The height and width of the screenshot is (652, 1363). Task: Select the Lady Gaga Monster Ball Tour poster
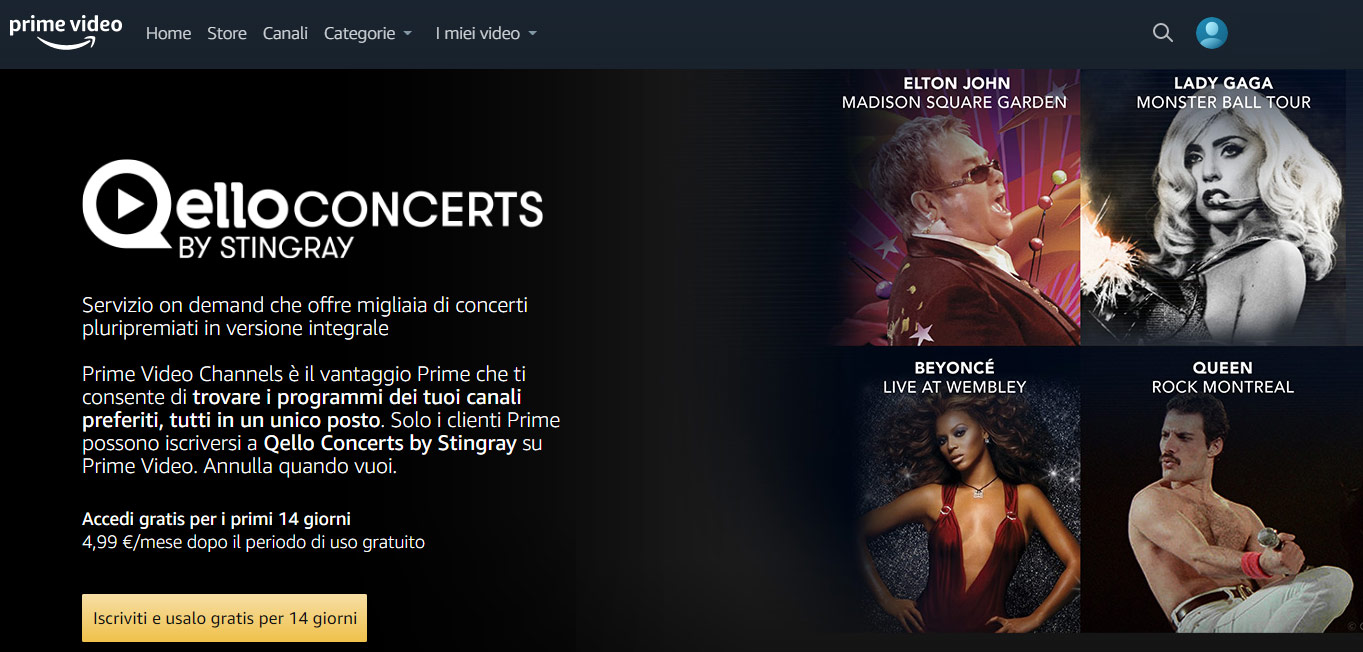1222,208
